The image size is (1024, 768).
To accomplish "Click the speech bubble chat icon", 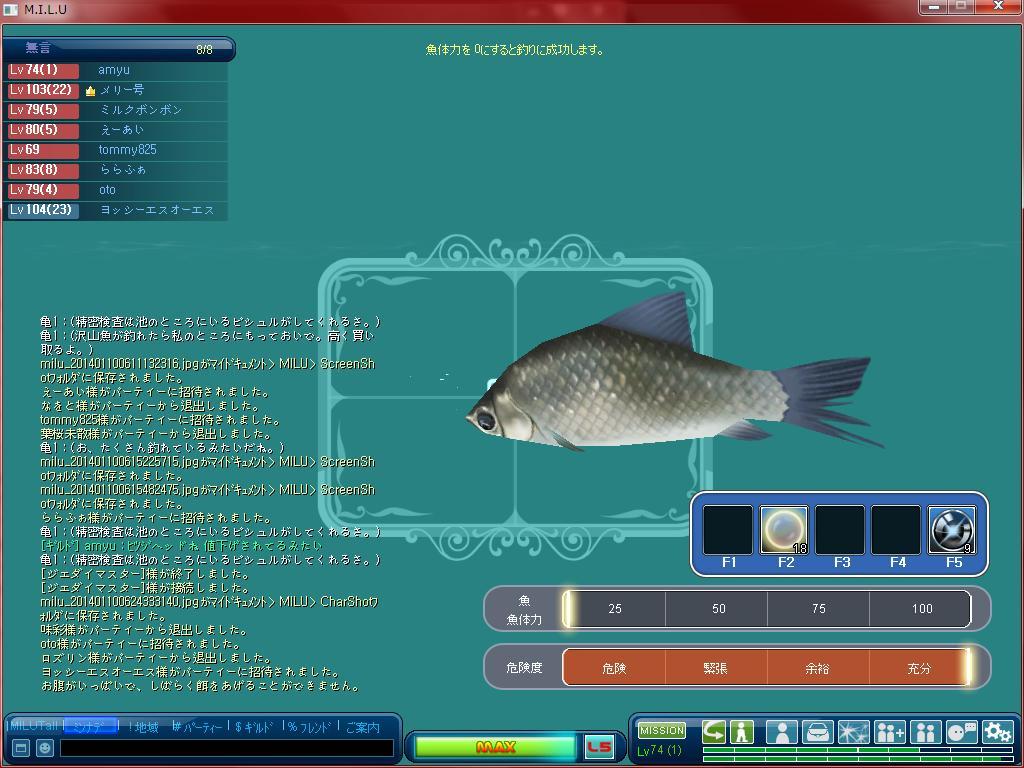I will pos(961,732).
